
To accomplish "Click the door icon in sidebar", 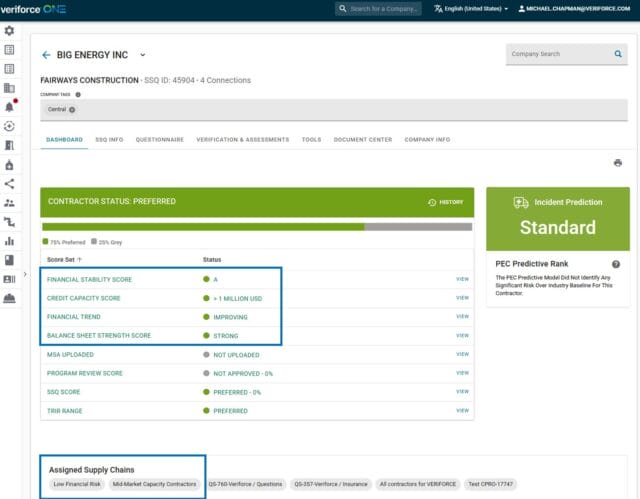I will [x=9, y=145].
